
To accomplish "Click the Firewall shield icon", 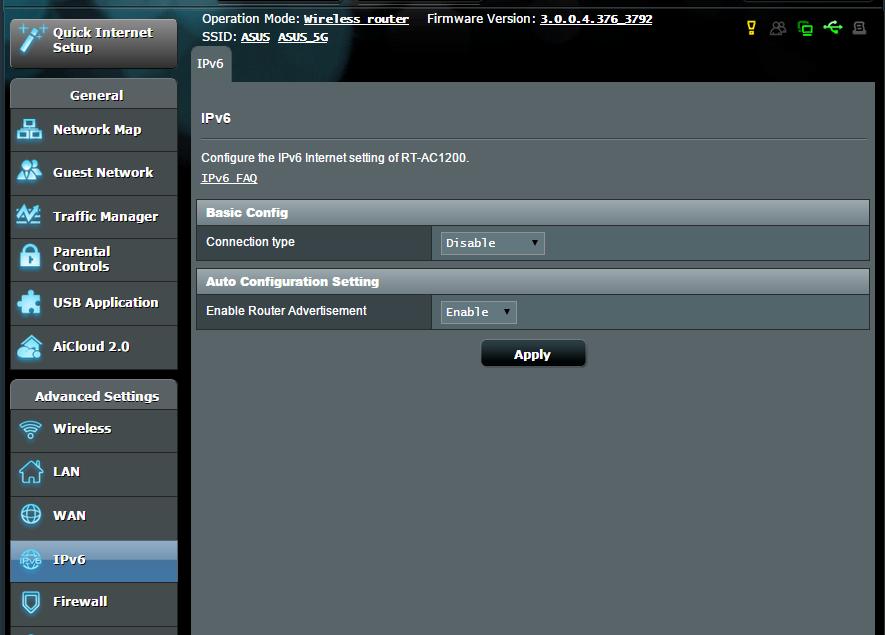I will point(30,602).
